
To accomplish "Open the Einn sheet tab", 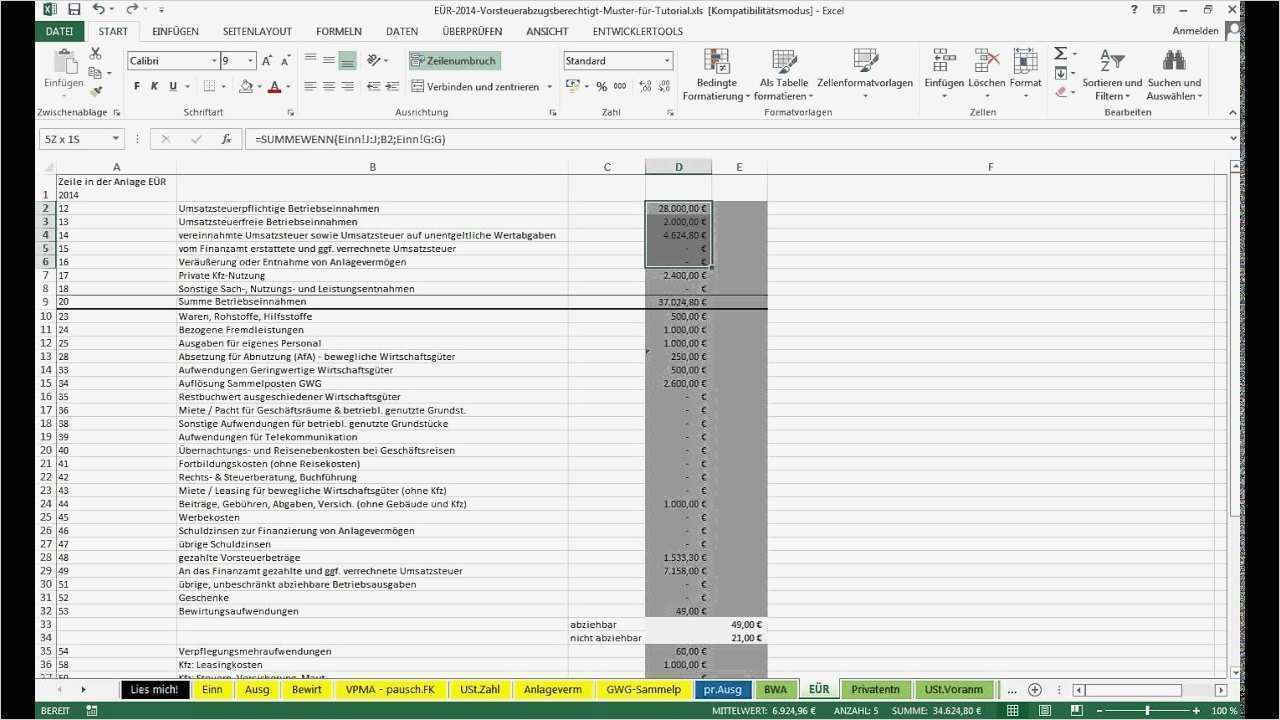I will point(212,689).
